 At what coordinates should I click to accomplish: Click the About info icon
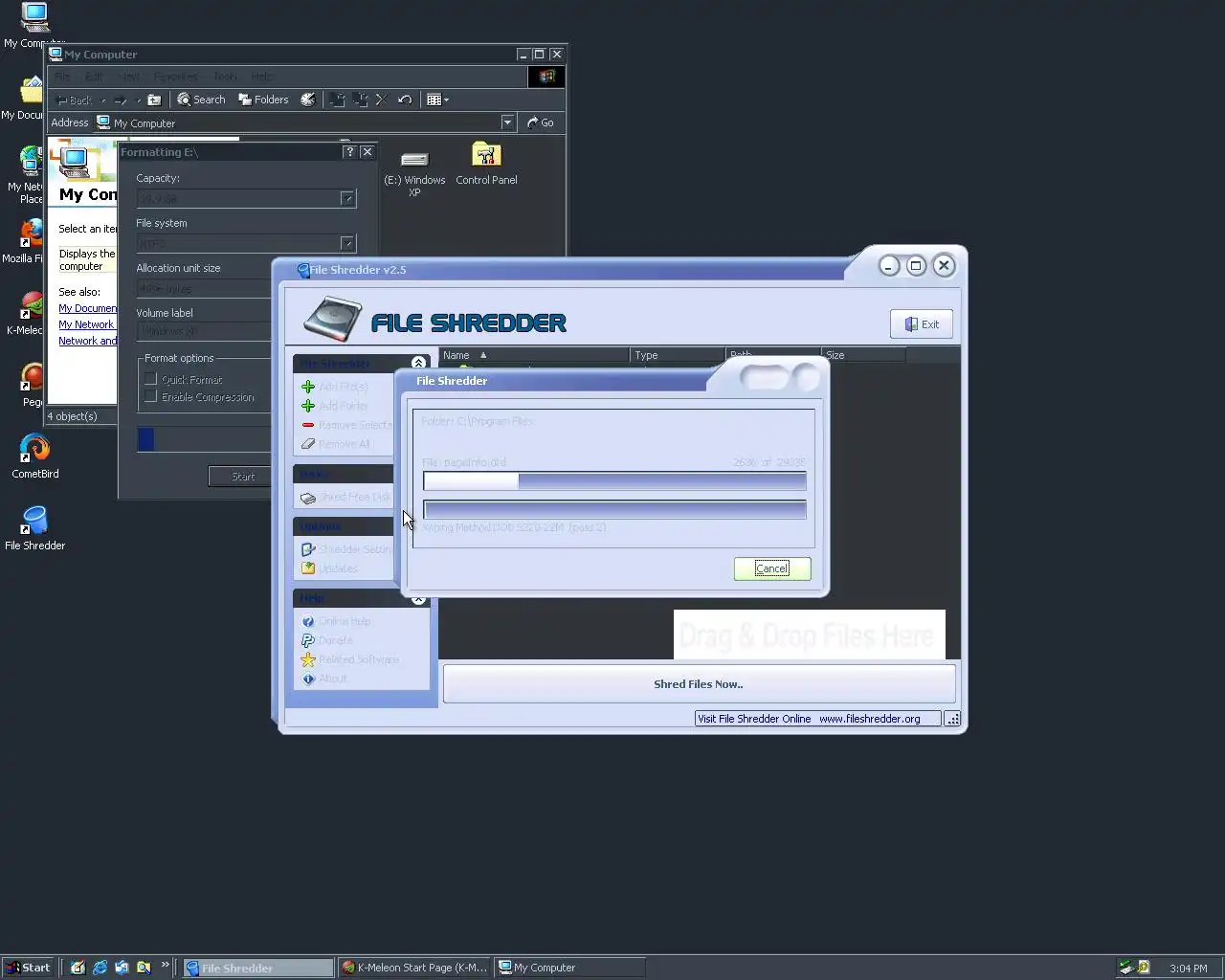click(308, 679)
